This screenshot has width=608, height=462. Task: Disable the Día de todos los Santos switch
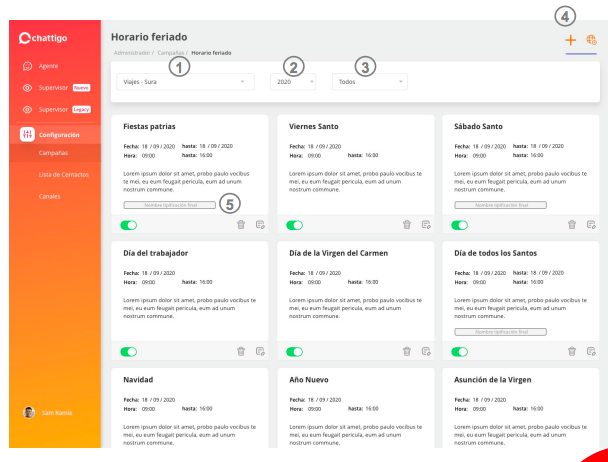coord(460,351)
